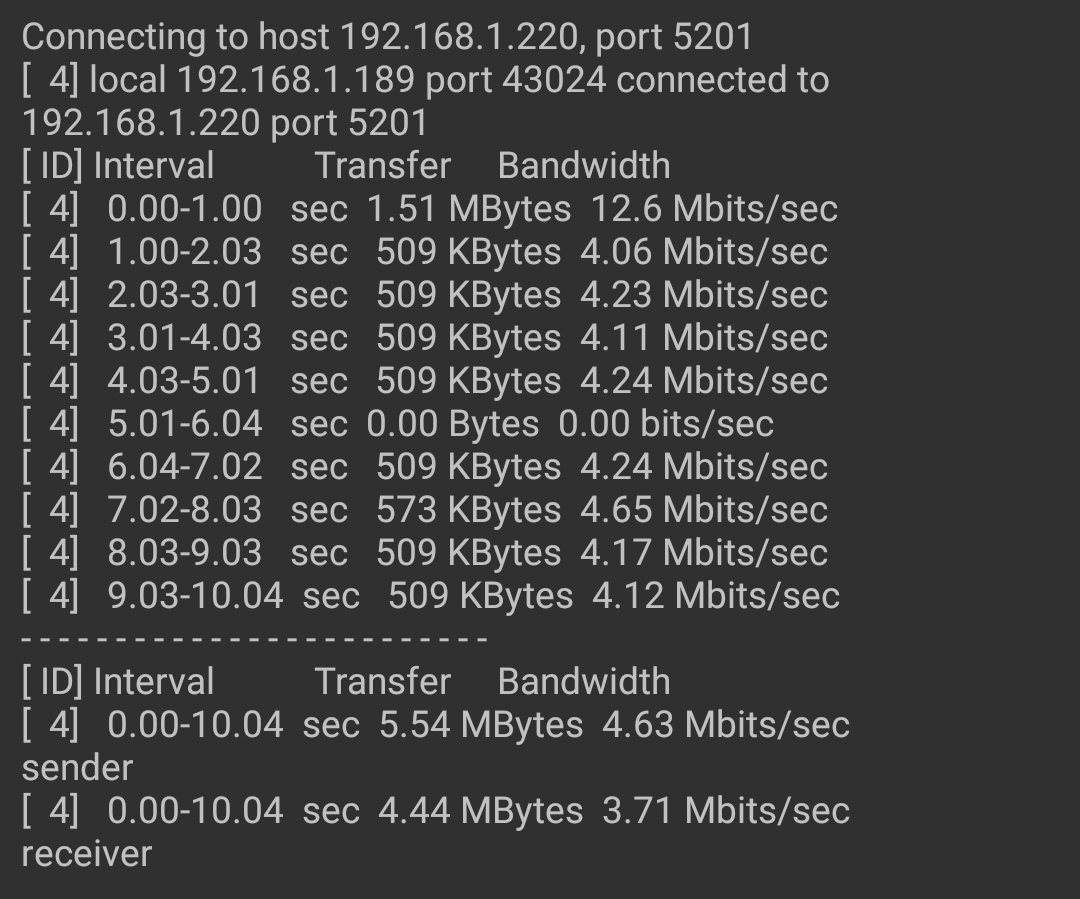This screenshot has height=899, width=1080.
Task: Select the 9.03-10.04 sec interval row
Action: [x=431, y=596]
